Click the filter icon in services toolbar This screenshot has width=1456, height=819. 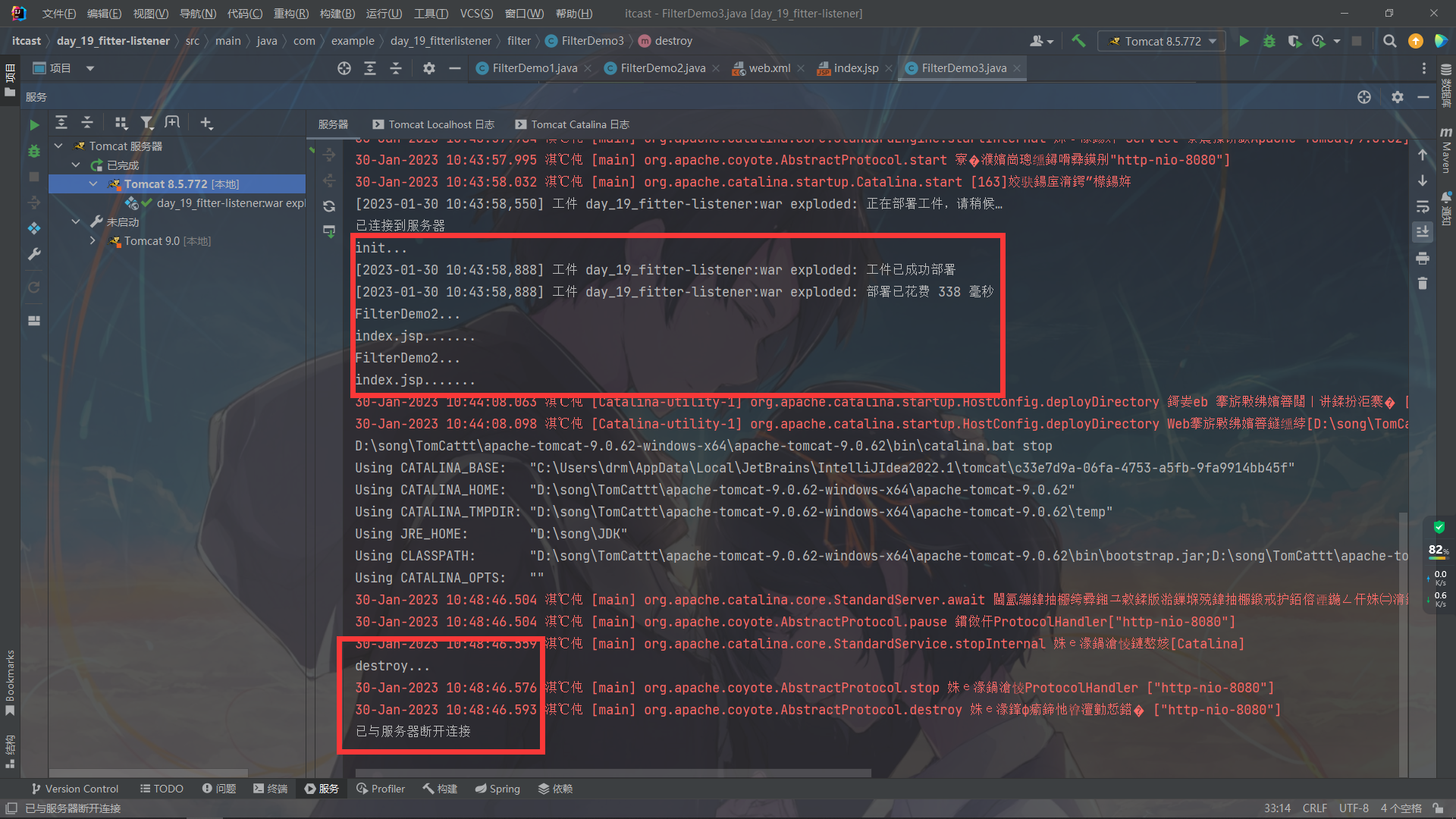146,123
